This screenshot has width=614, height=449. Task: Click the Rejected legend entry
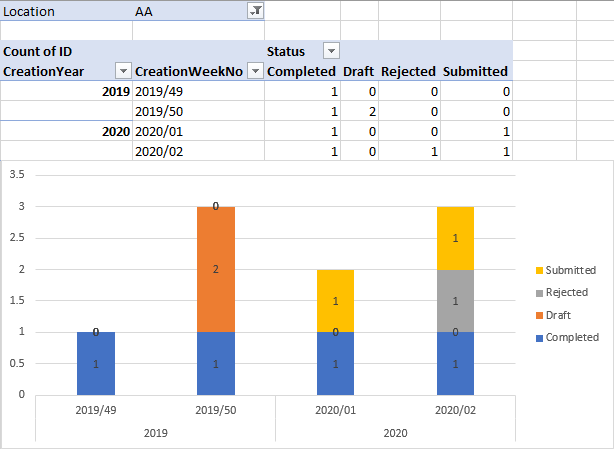point(562,292)
